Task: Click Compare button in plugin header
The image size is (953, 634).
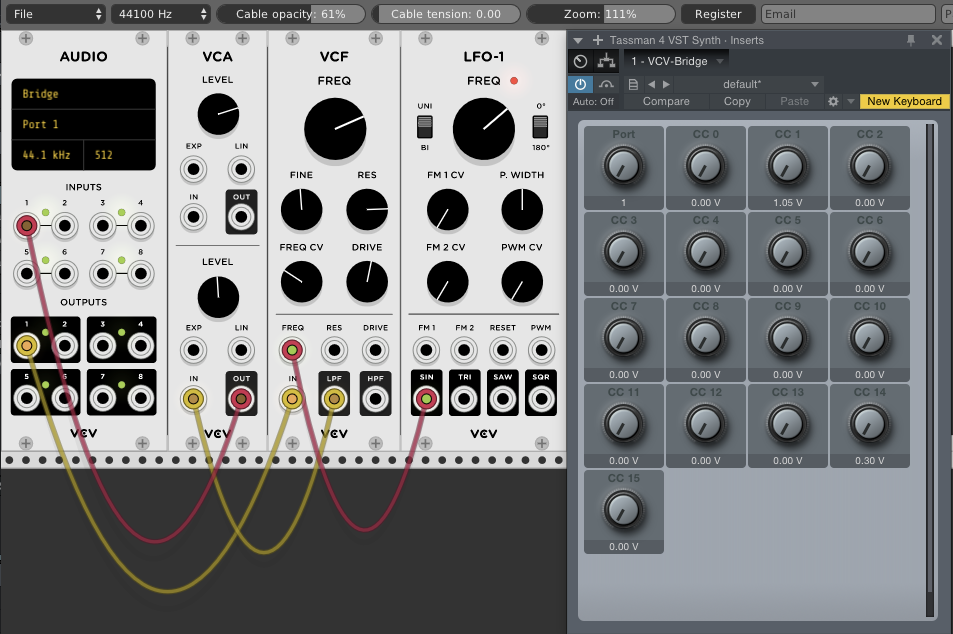Action: (x=666, y=102)
